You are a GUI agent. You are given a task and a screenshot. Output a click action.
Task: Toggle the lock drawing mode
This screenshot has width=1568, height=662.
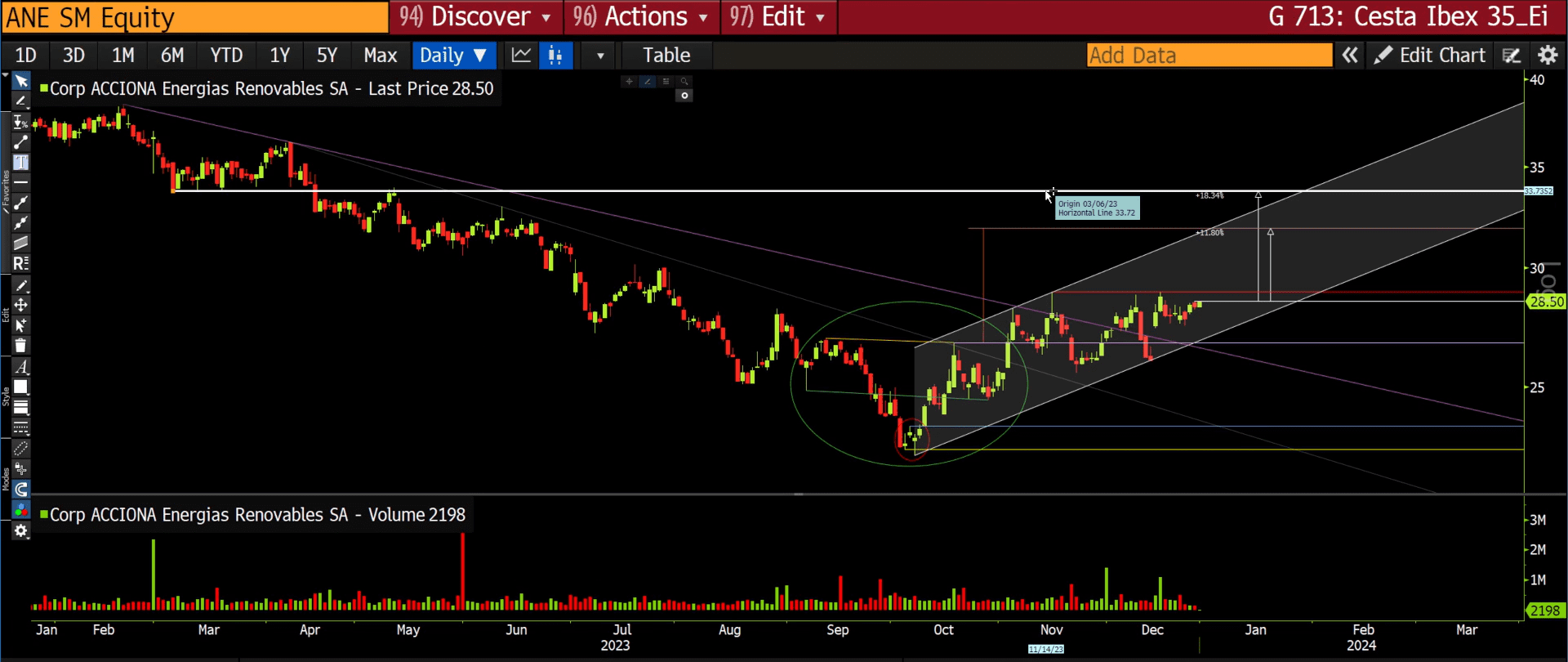coord(21,469)
